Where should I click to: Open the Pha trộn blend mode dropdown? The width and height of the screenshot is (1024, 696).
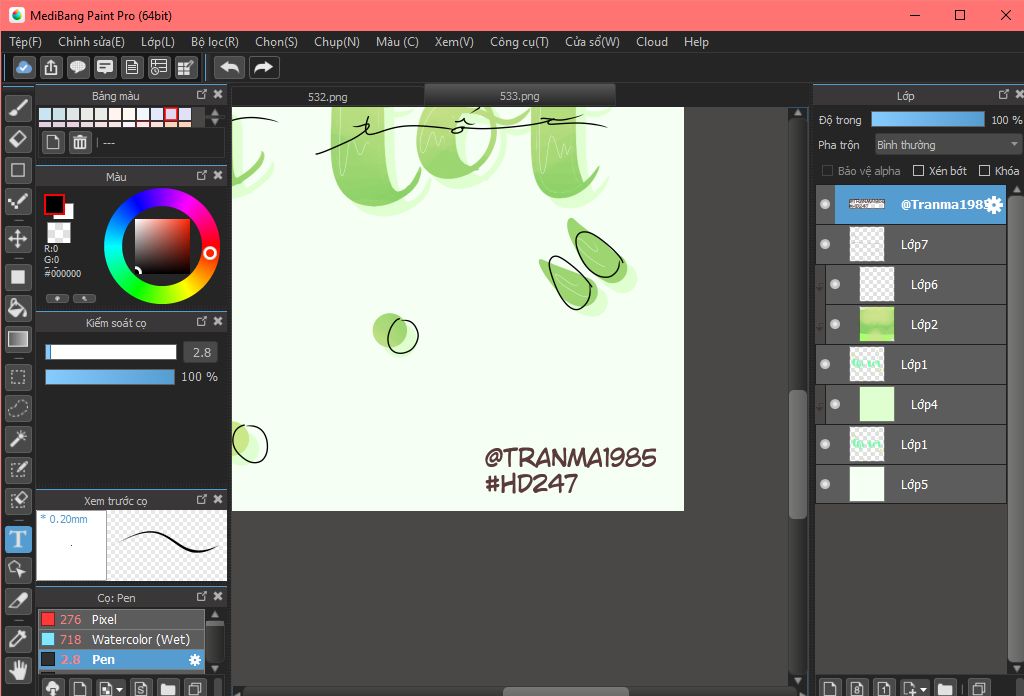947,144
